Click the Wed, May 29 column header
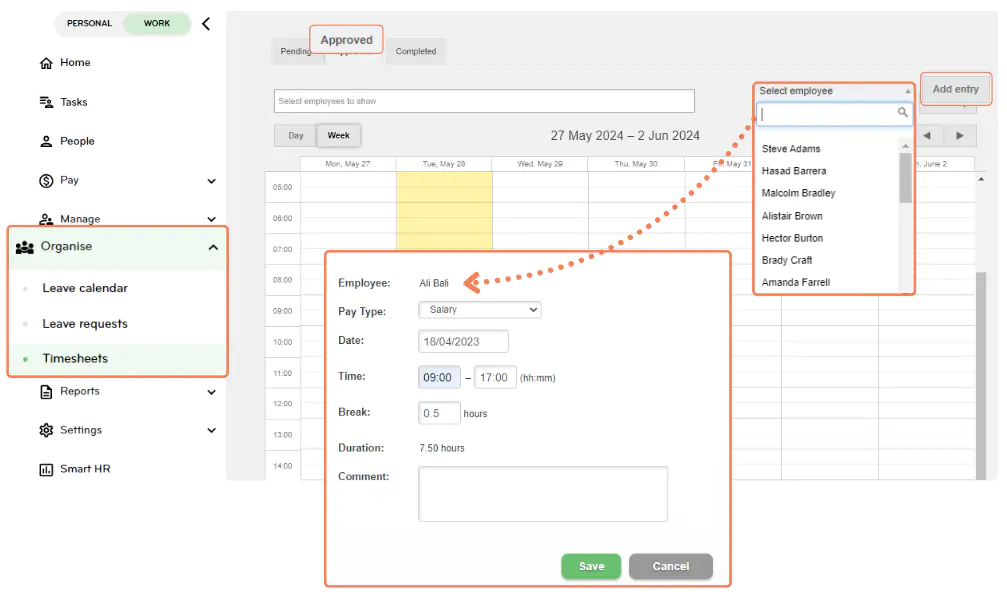 tap(540, 164)
